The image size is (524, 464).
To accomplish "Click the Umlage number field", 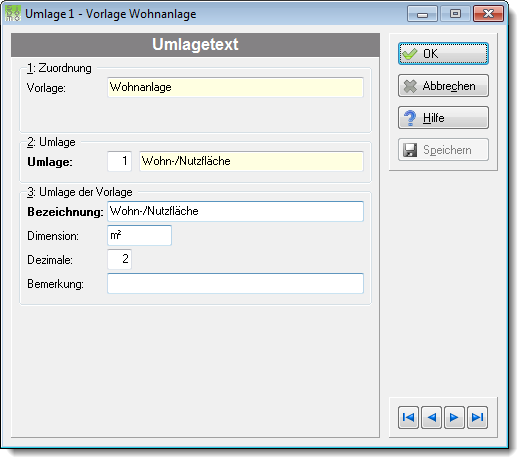I will point(119,161).
